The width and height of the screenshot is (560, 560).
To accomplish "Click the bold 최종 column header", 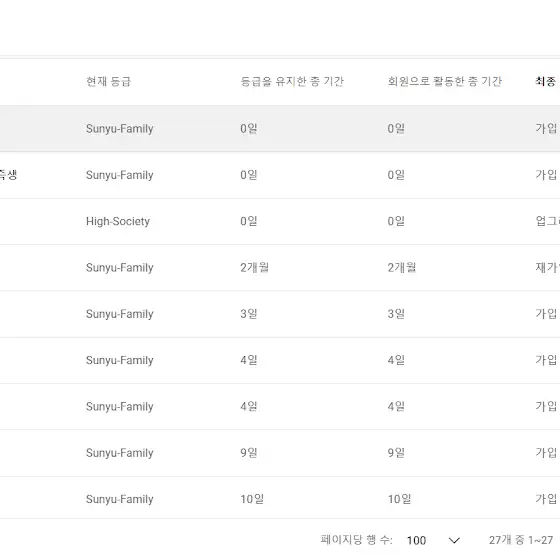I will pyautogui.click(x=546, y=81).
